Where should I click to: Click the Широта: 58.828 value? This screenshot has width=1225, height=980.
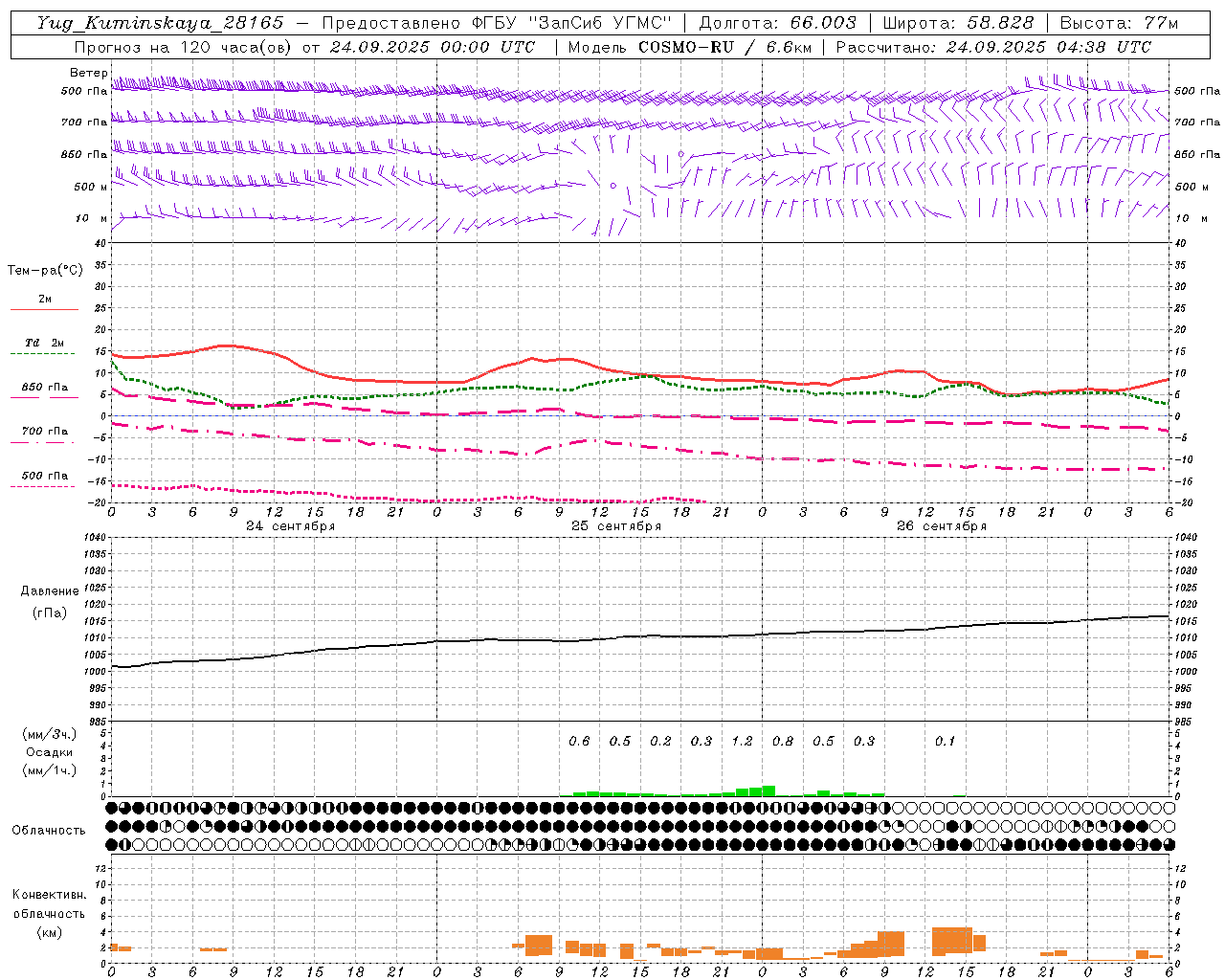[x=958, y=23]
